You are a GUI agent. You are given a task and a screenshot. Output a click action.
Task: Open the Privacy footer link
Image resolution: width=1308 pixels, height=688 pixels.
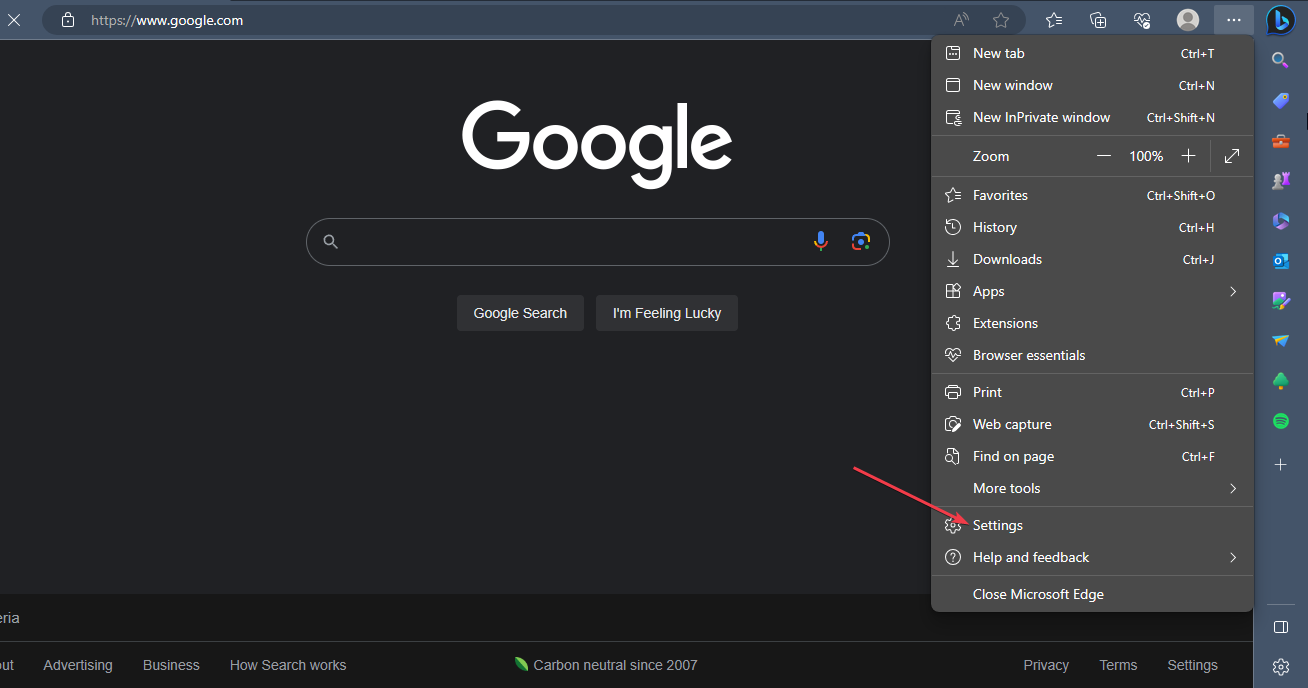(x=1046, y=665)
